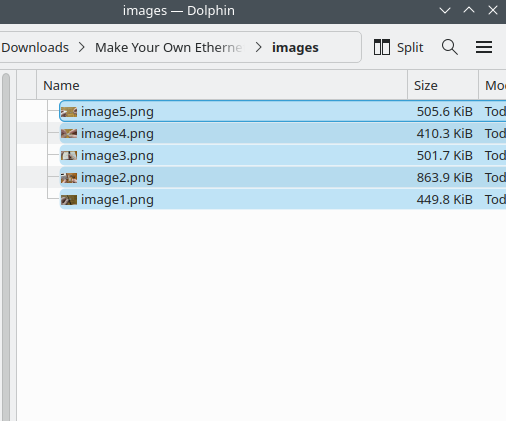The height and width of the screenshot is (421, 506).
Task: Open the hamburger menu
Action: [484, 47]
